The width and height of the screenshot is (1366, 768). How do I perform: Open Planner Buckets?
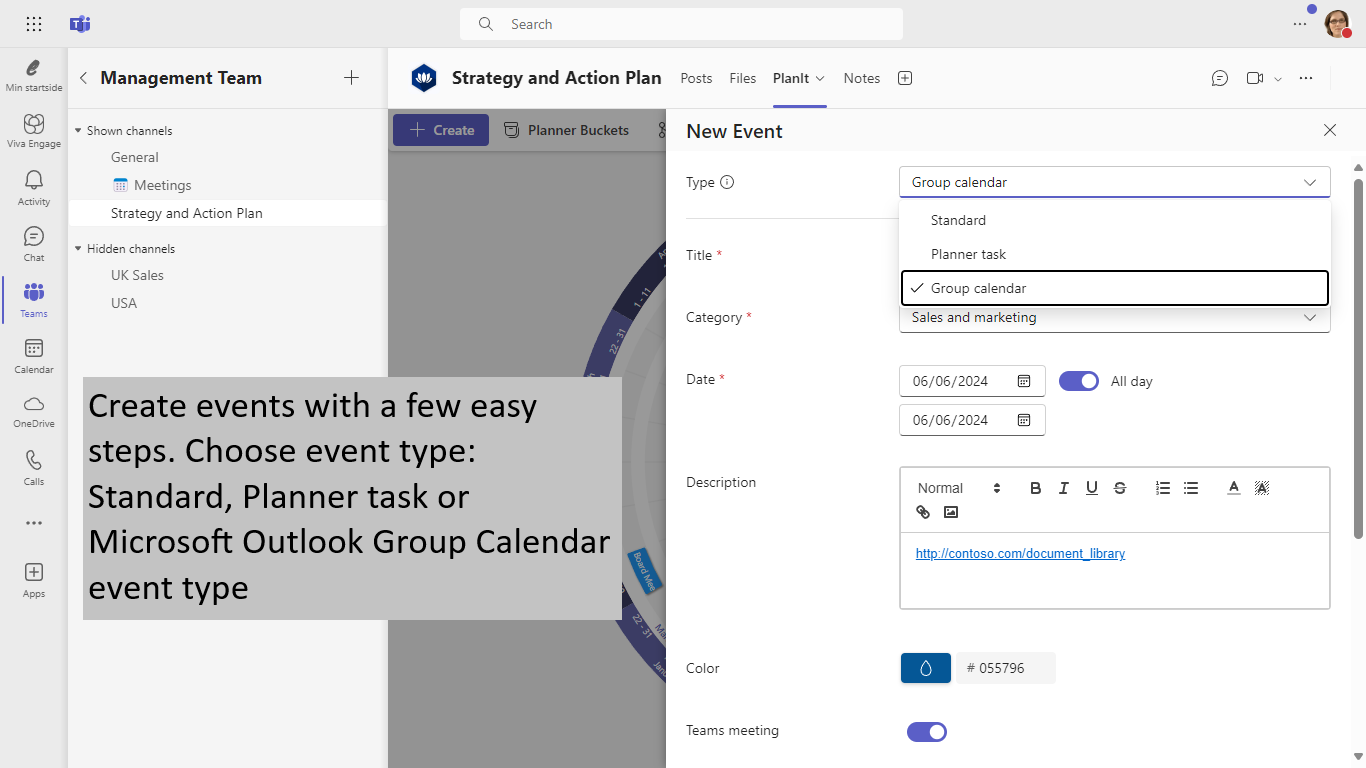566,130
